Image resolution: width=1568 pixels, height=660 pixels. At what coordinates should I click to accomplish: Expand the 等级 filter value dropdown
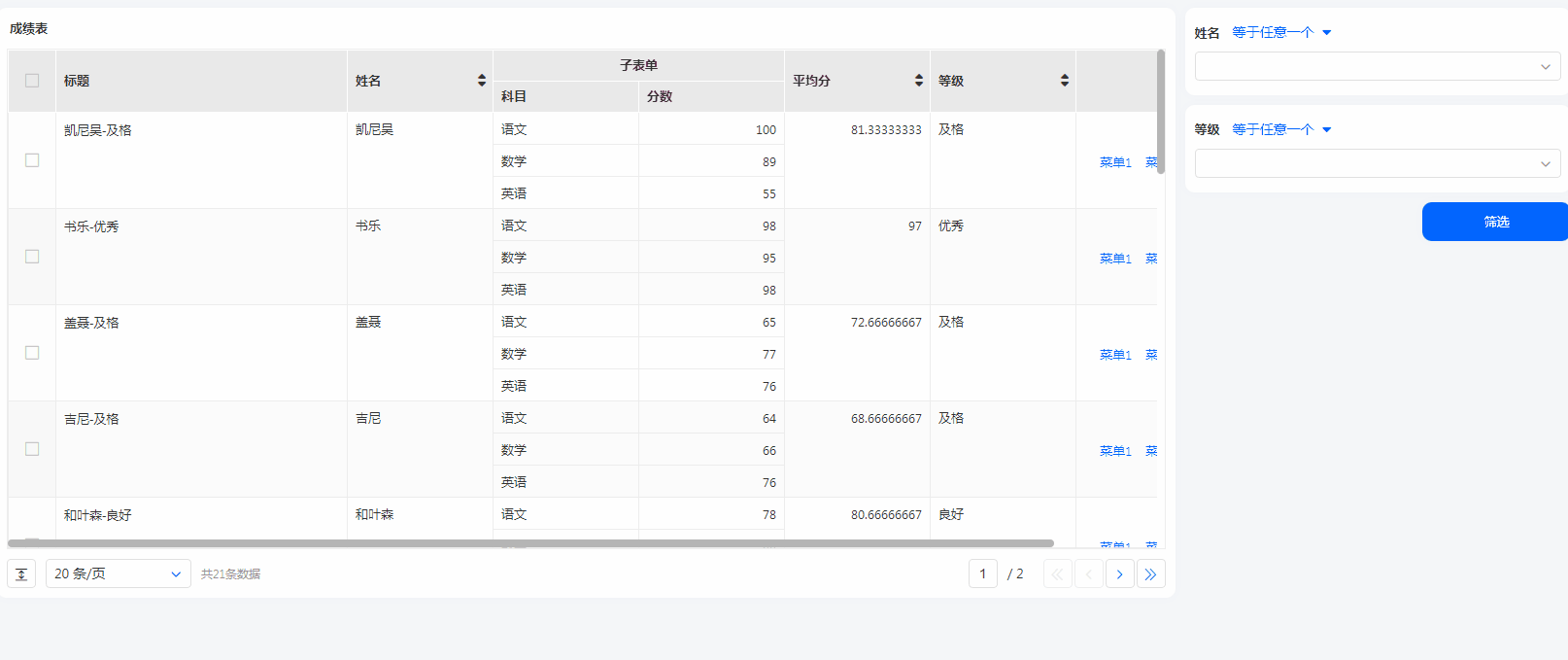(1377, 164)
